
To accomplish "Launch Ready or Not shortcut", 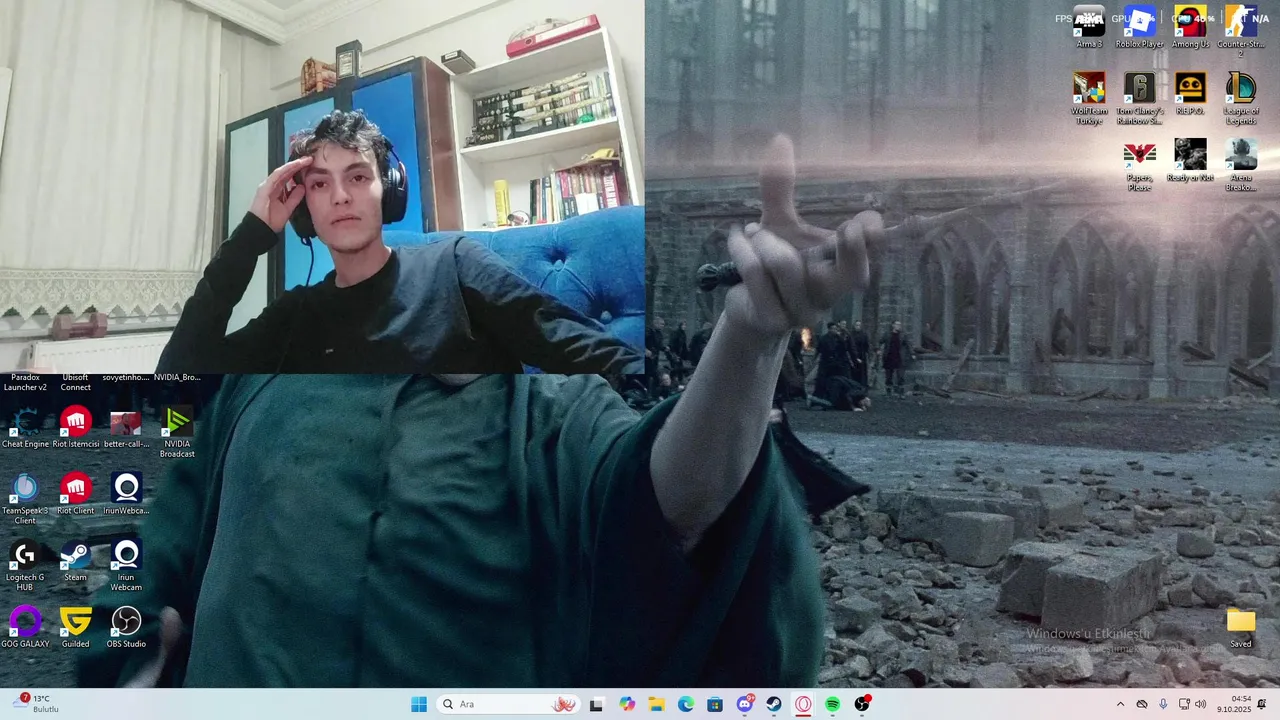I will click(x=1190, y=160).
